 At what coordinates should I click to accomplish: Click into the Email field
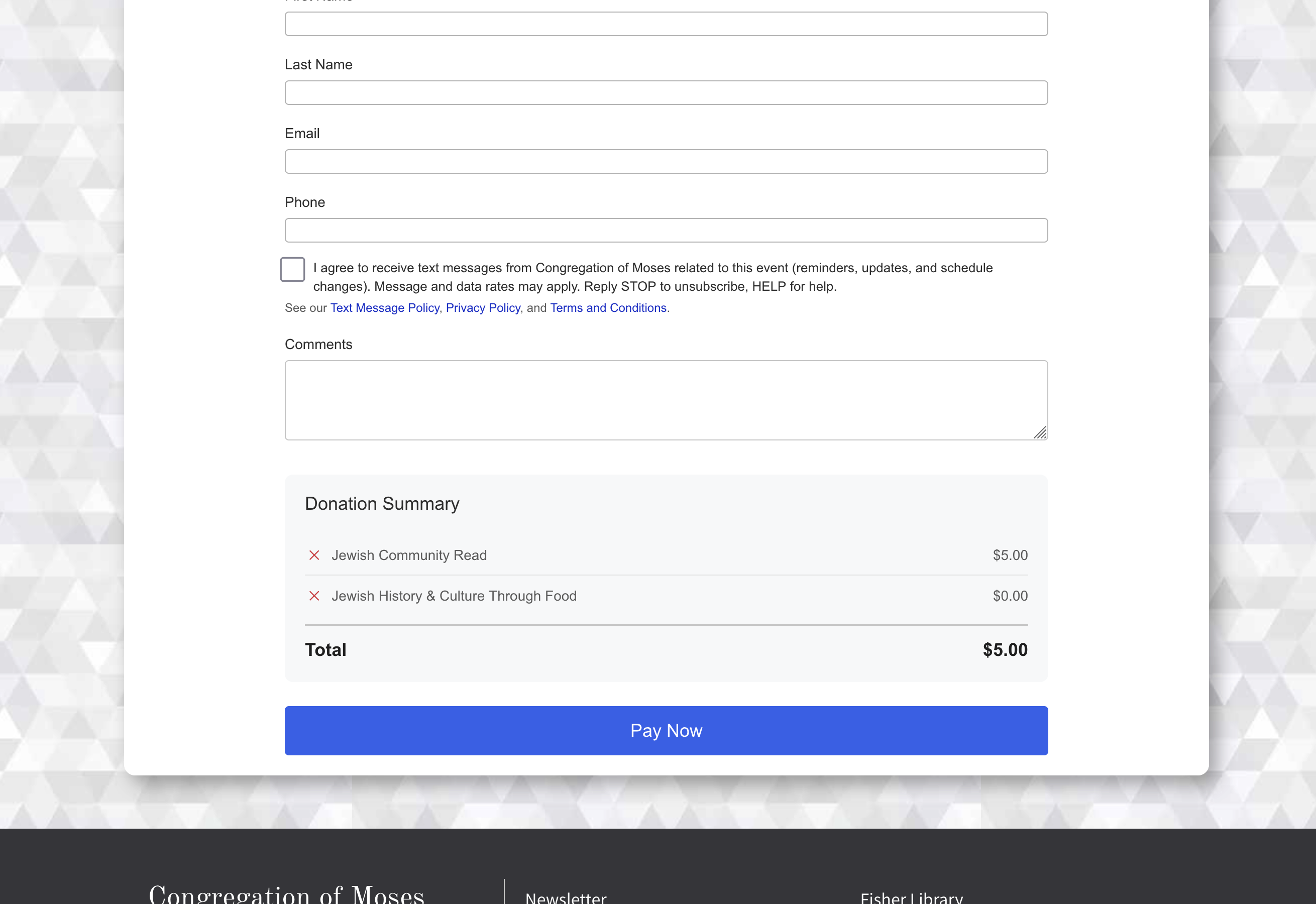pyautogui.click(x=666, y=162)
